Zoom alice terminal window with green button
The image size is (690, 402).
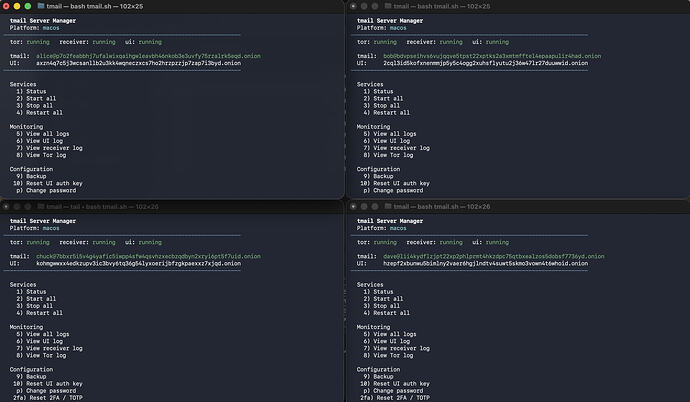coord(28,6)
